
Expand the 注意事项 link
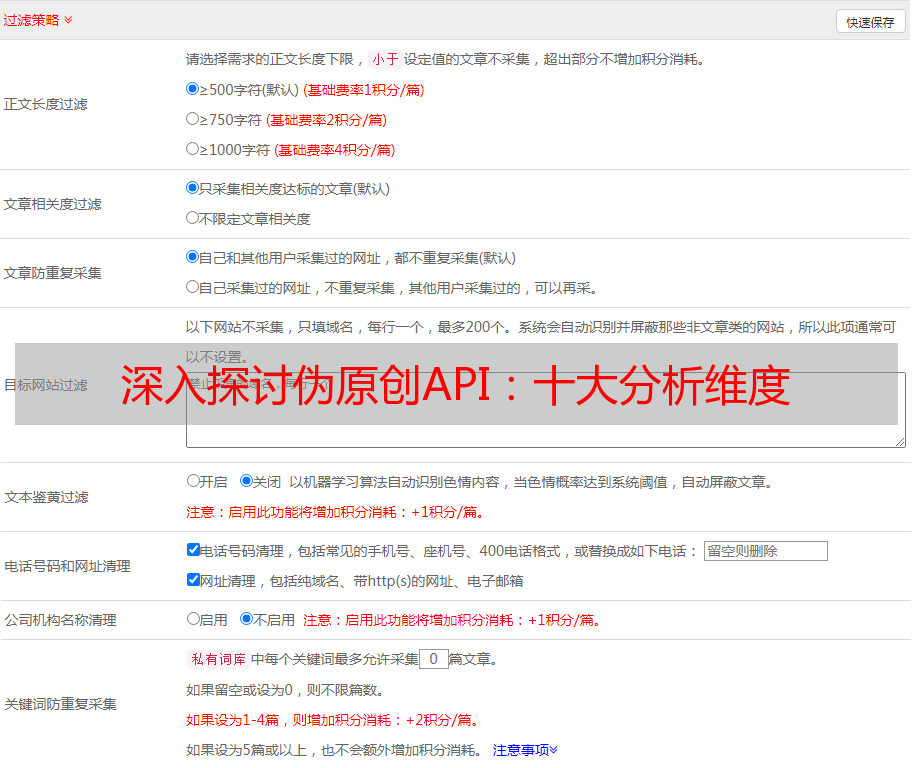coord(525,750)
